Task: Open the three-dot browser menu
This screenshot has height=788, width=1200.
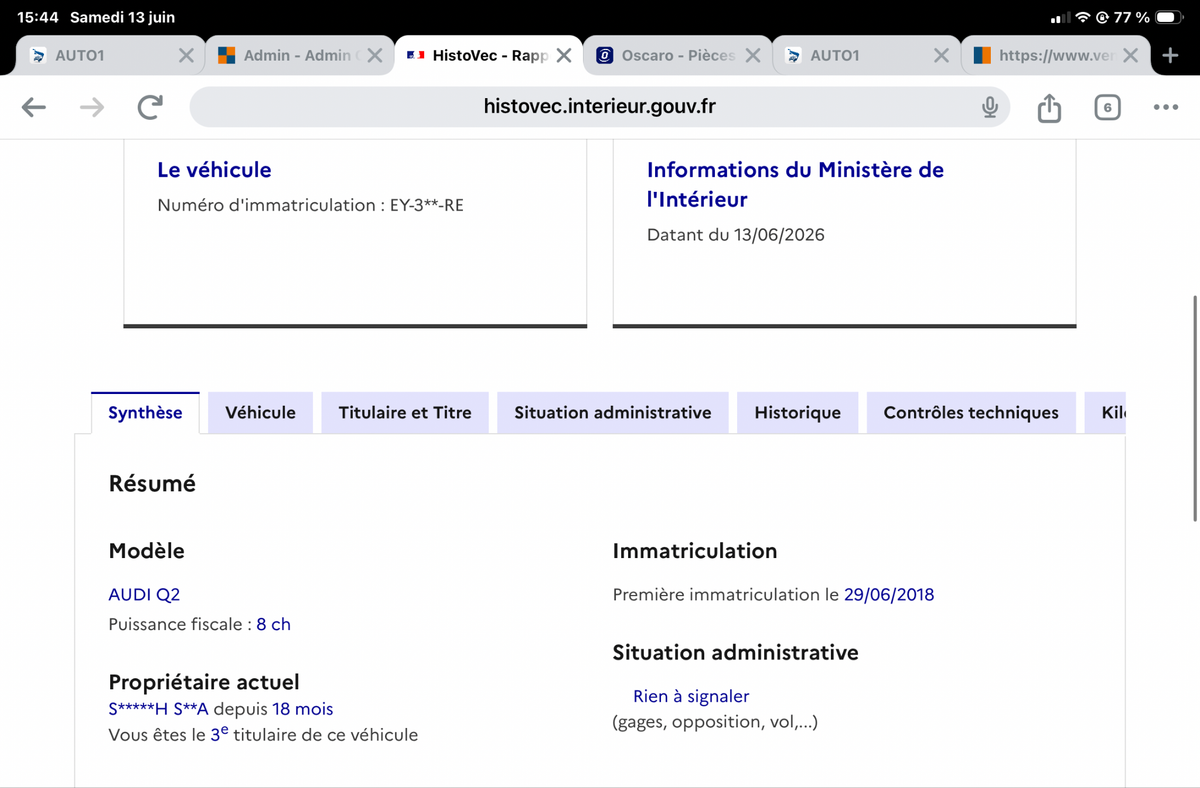Action: [x=1165, y=107]
